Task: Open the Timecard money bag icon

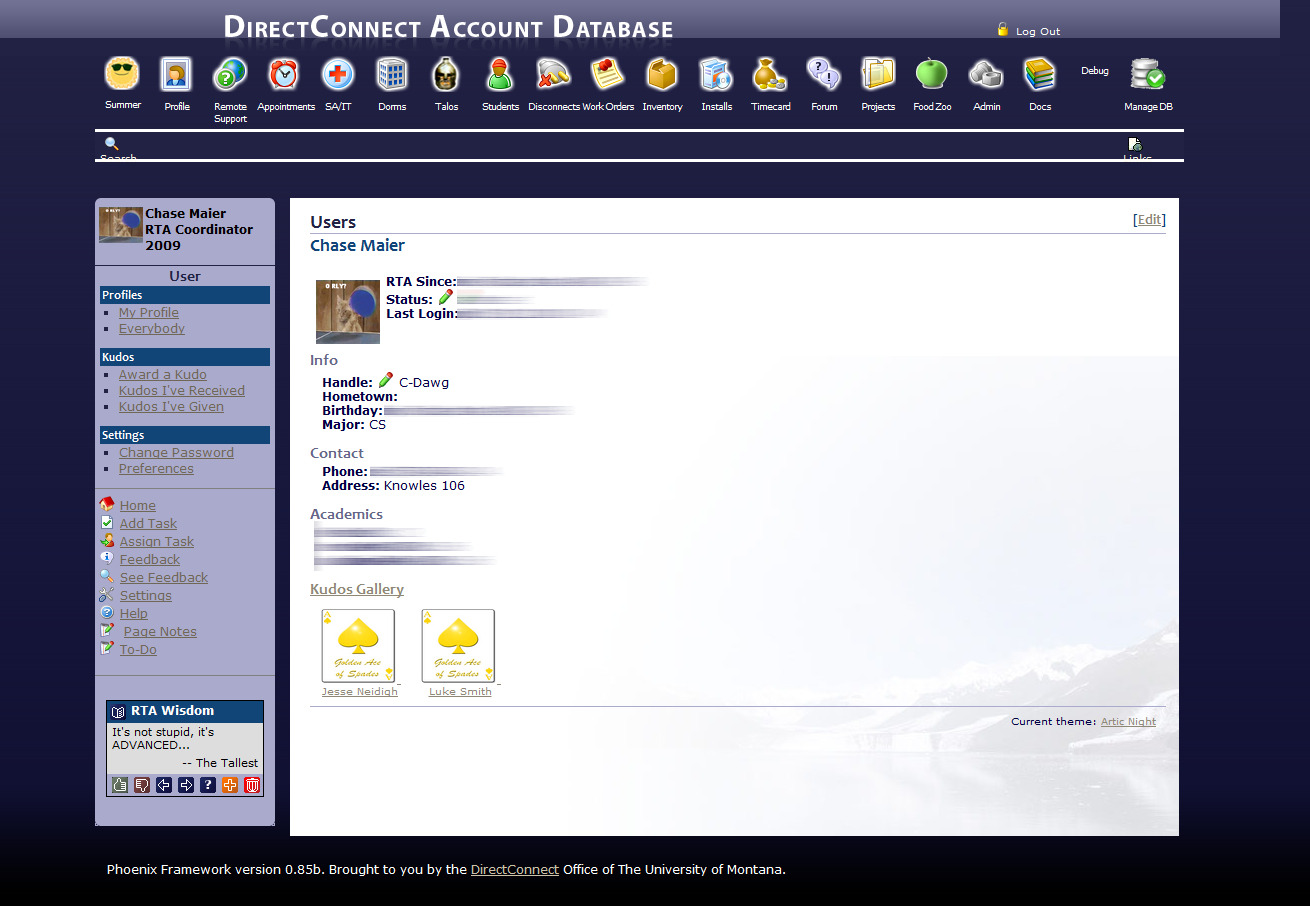Action: coord(770,74)
